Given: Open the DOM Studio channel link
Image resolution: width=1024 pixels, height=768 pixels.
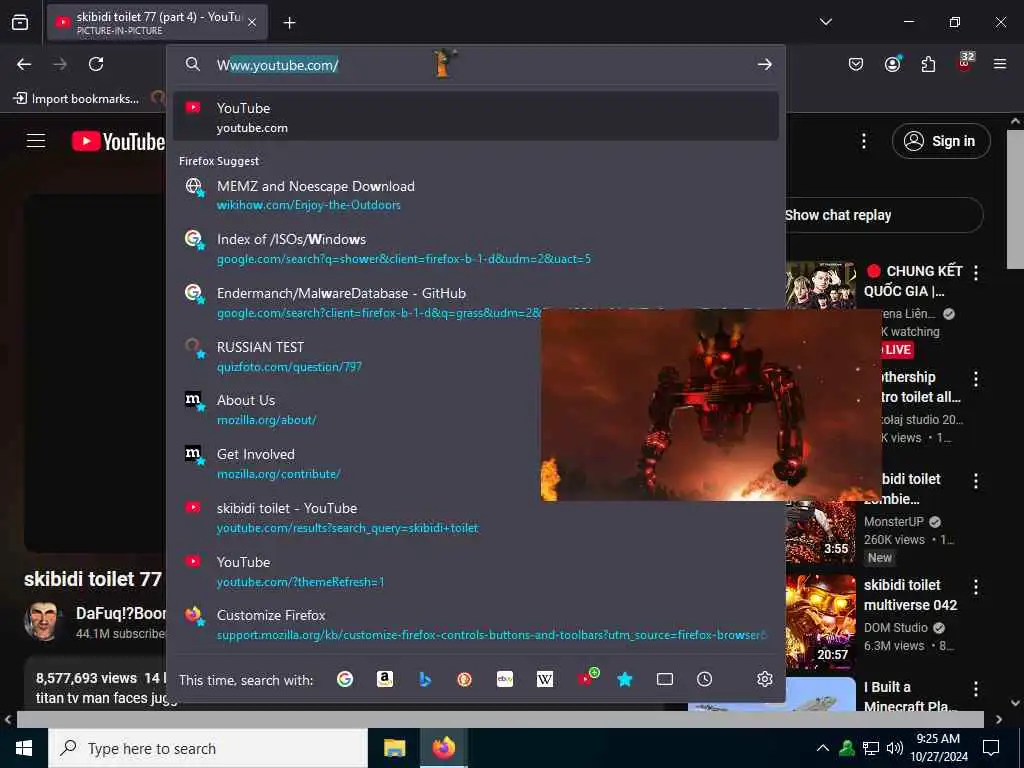Looking at the screenshot, I should (896, 628).
